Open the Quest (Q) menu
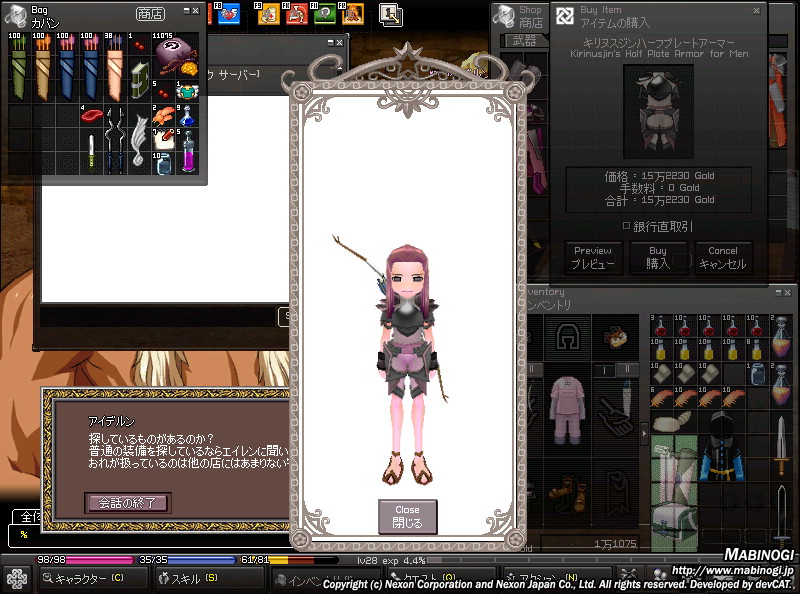The width and height of the screenshot is (800, 594). (442, 579)
